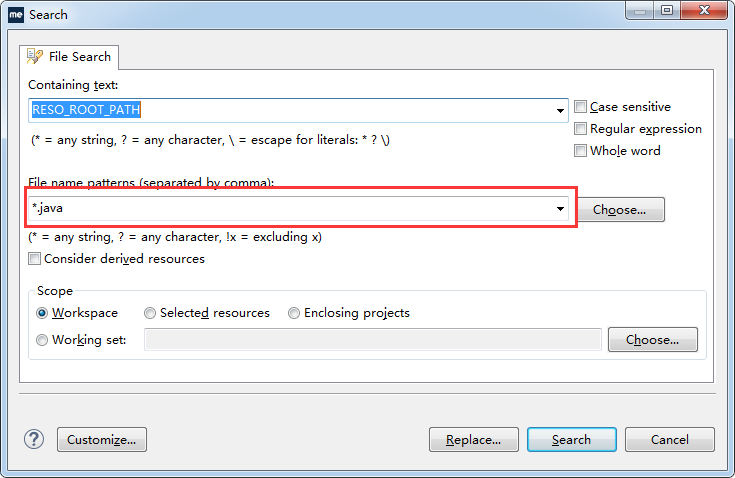This screenshot has width=735, height=478.
Task: Click the MyEclipse 'me' window icon
Action: [x=16, y=15]
